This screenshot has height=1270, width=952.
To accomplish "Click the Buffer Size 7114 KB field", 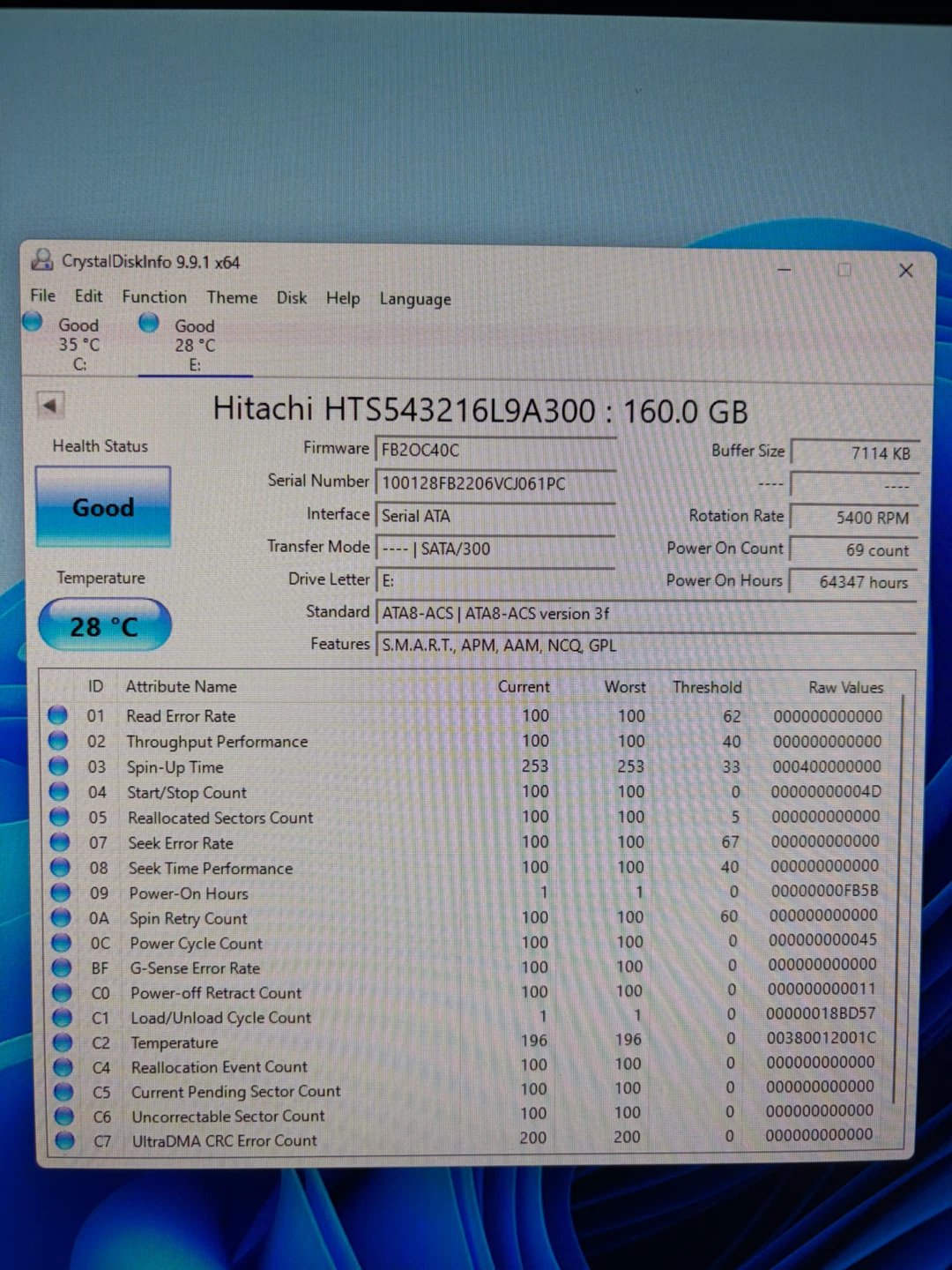I will pos(855,452).
